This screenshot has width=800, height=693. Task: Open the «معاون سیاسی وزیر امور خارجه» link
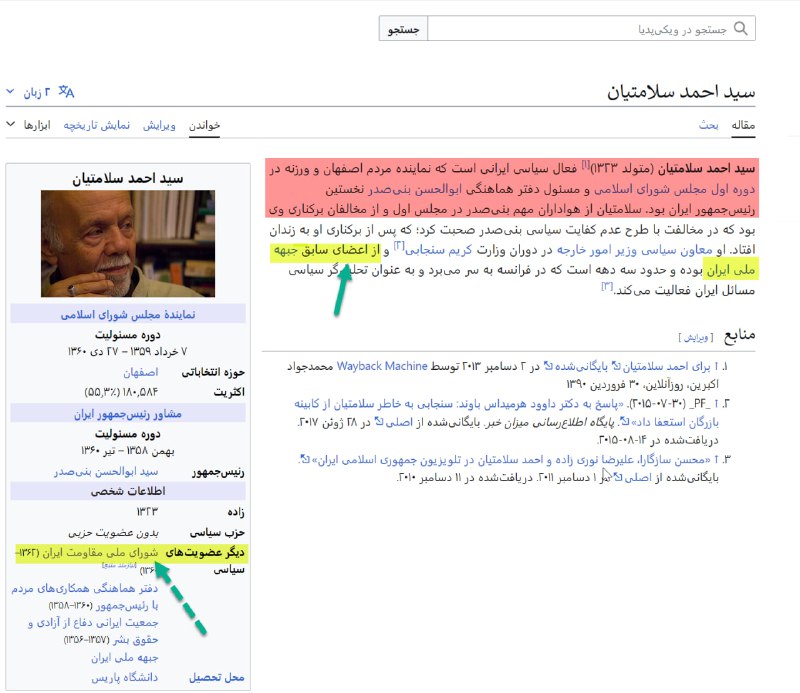(x=634, y=250)
